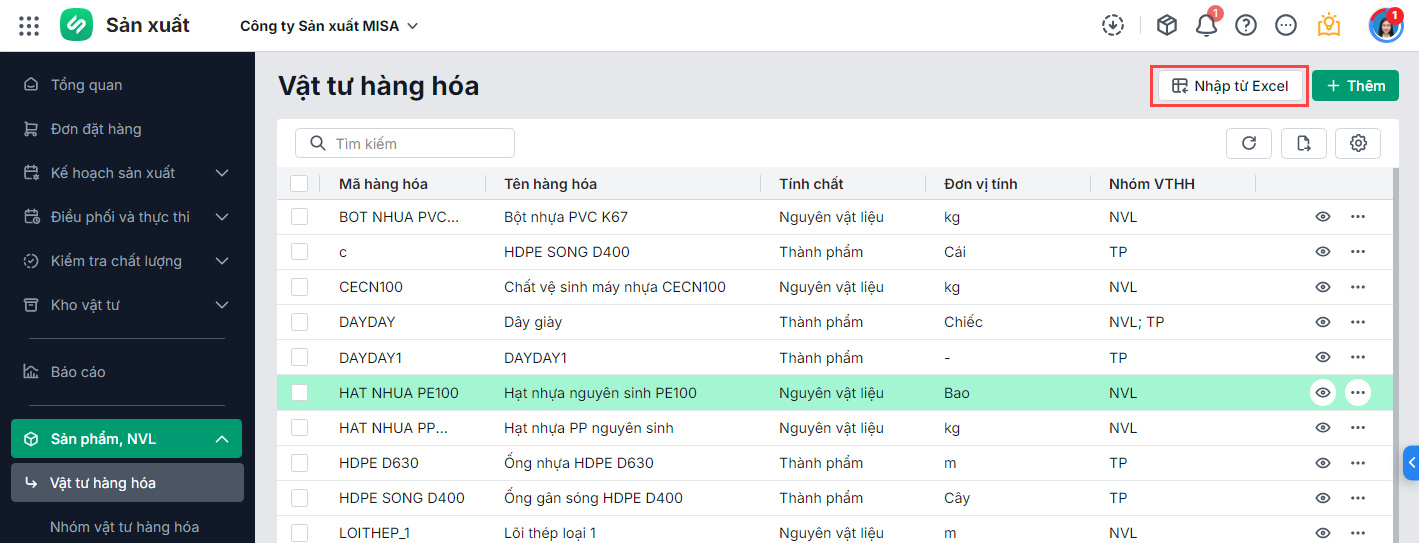Open the Công ty Sản xuất MISA dropdown

329,26
